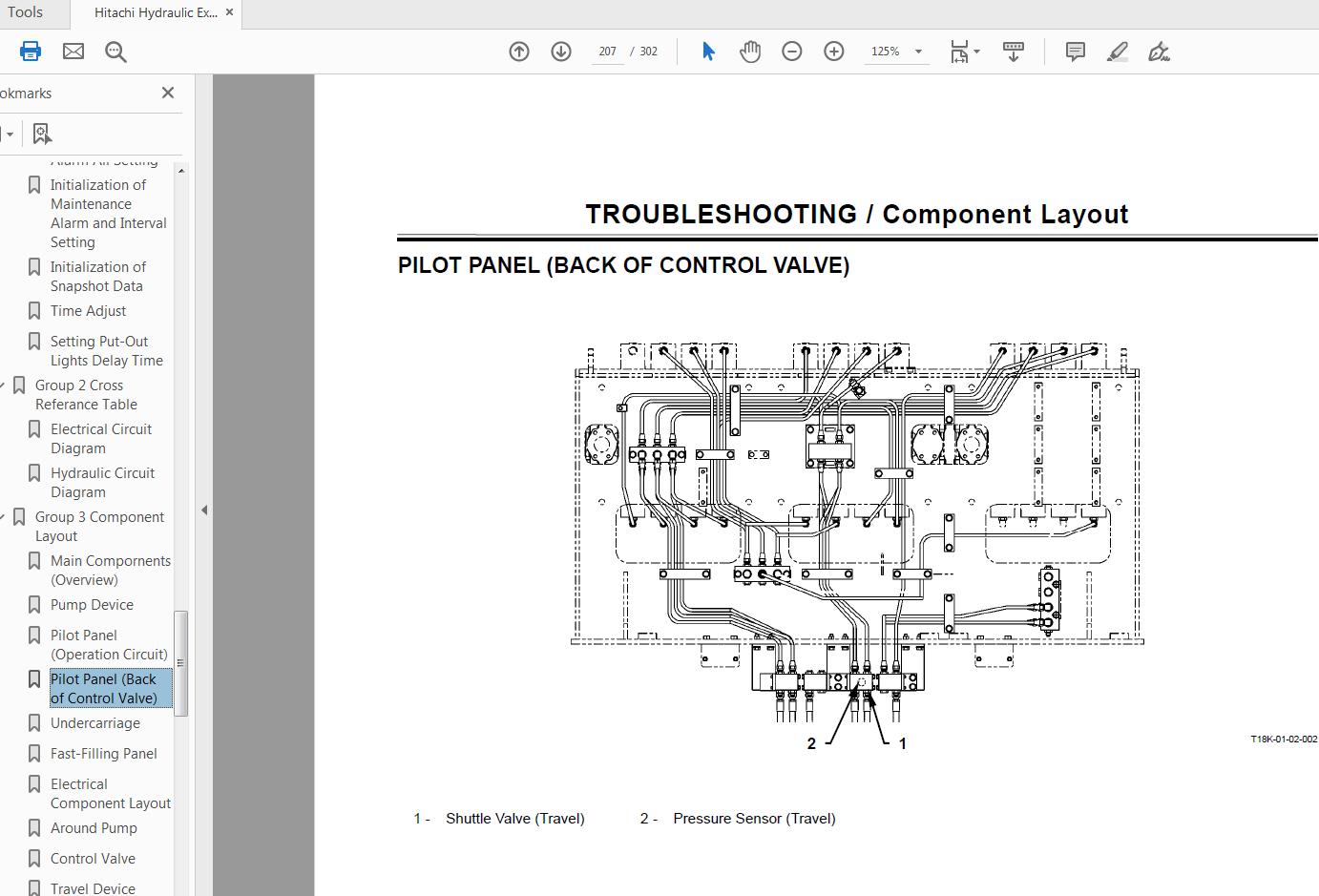This screenshot has width=1319, height=896.
Task: Add a comment note icon
Action: [1076, 52]
